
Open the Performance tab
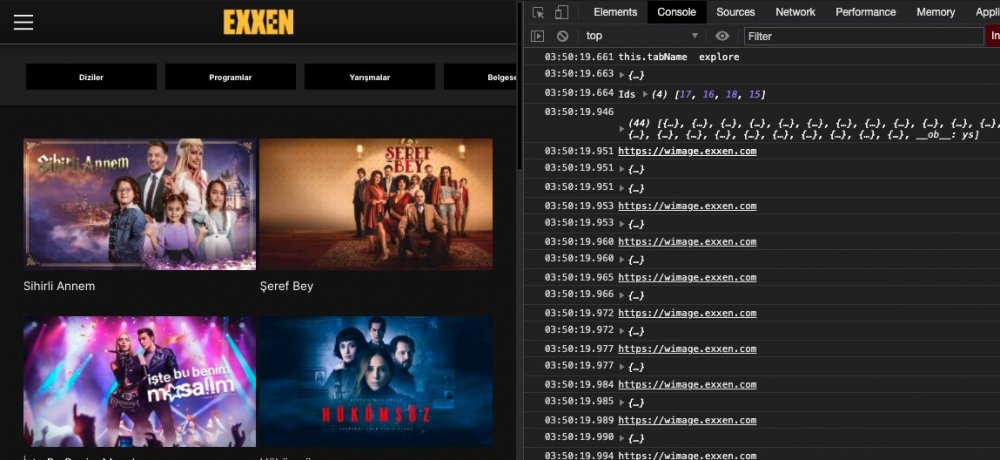pyautogui.click(x=865, y=12)
